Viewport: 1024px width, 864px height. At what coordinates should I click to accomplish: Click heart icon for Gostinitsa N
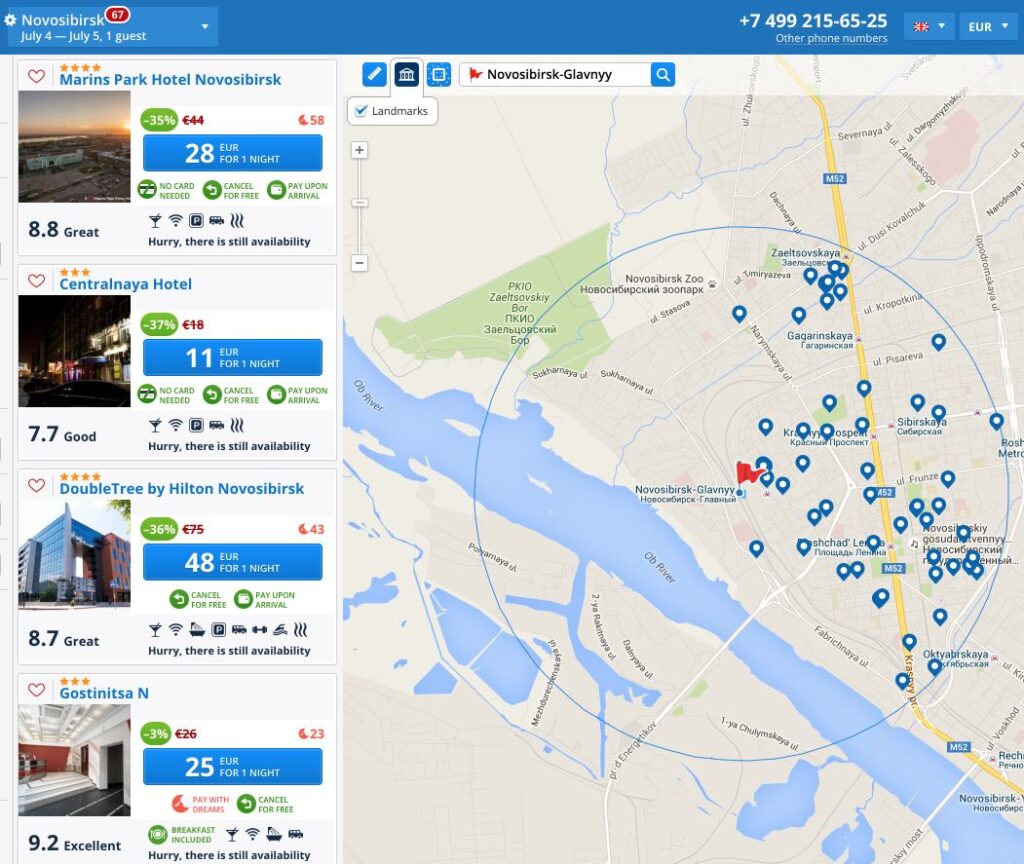point(36,691)
